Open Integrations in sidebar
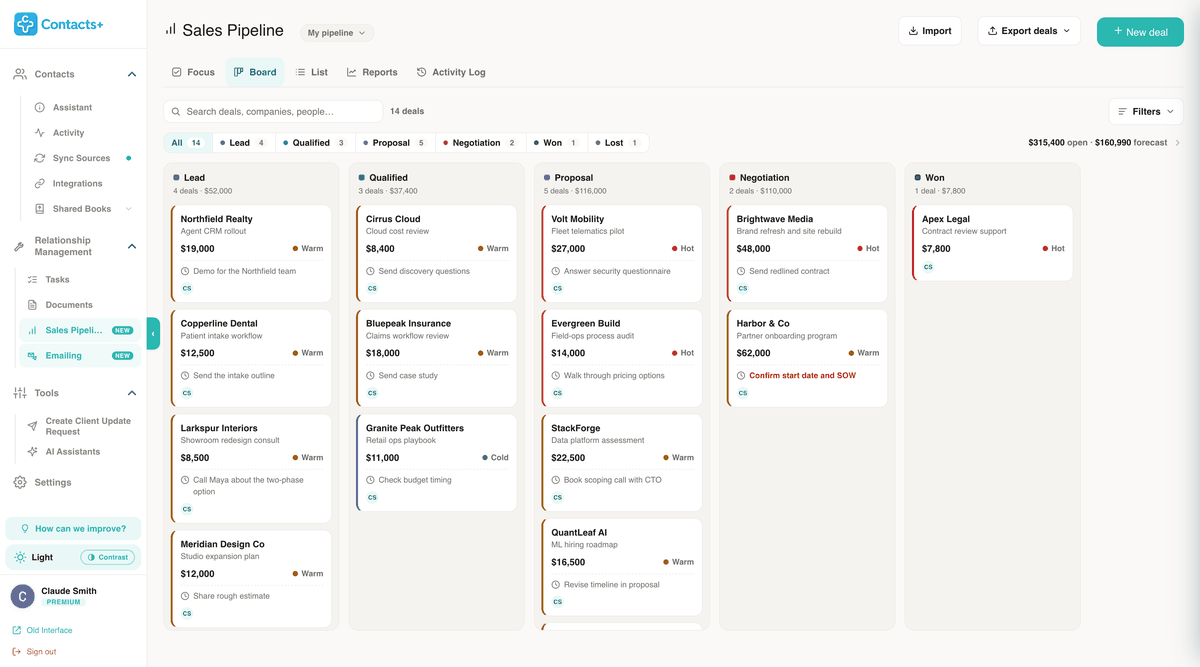This screenshot has height=667, width=1200. (x=77, y=184)
